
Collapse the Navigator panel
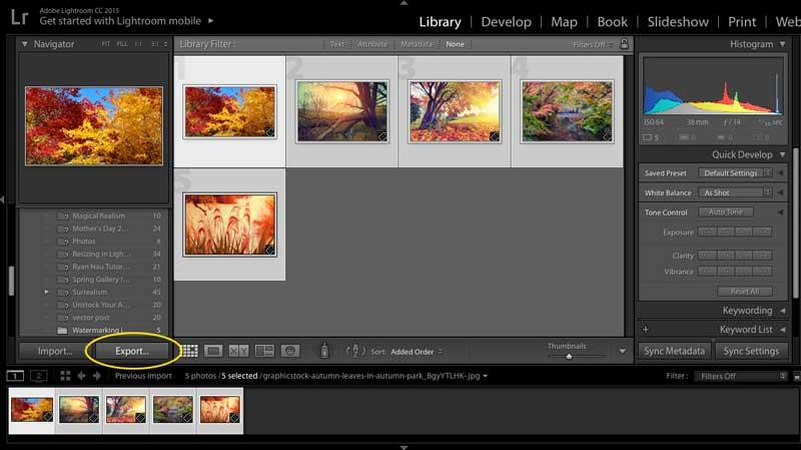26,44
